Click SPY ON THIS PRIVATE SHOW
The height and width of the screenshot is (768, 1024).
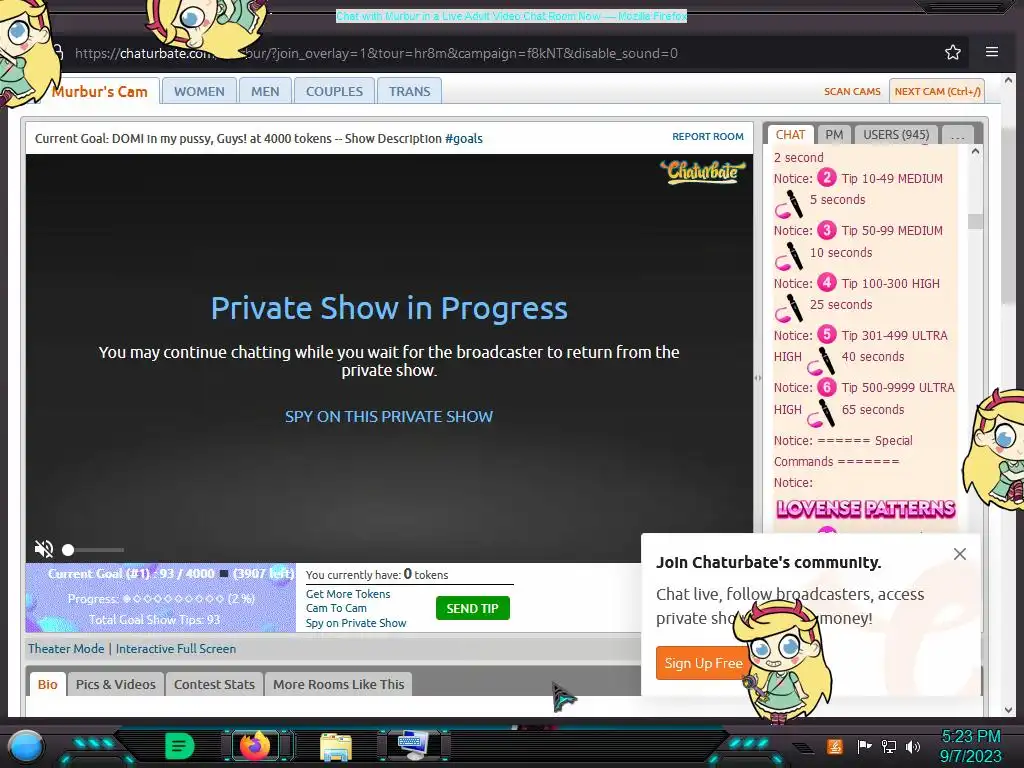click(389, 417)
